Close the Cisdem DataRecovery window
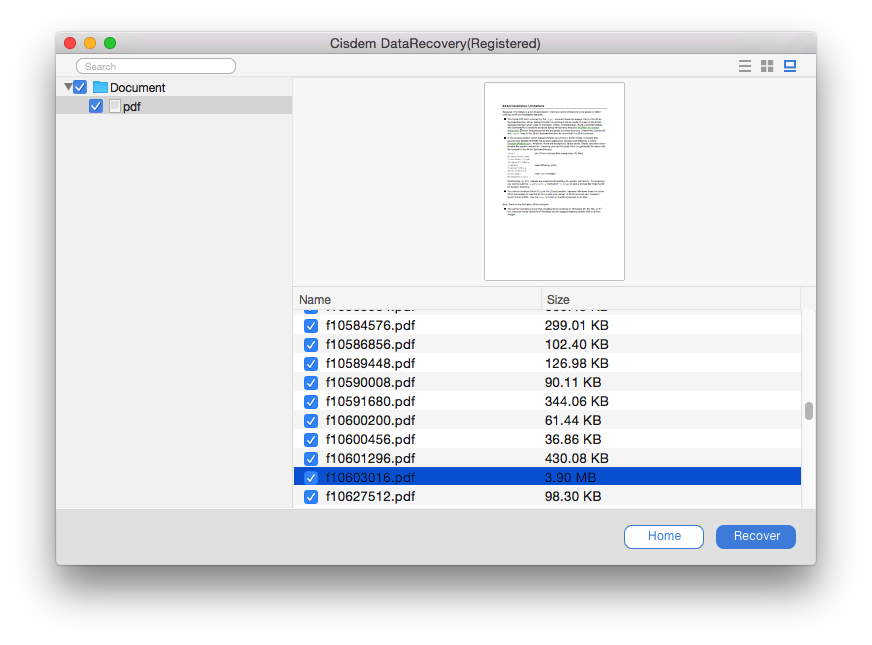Screen dimensions: 872x645 click(70, 43)
